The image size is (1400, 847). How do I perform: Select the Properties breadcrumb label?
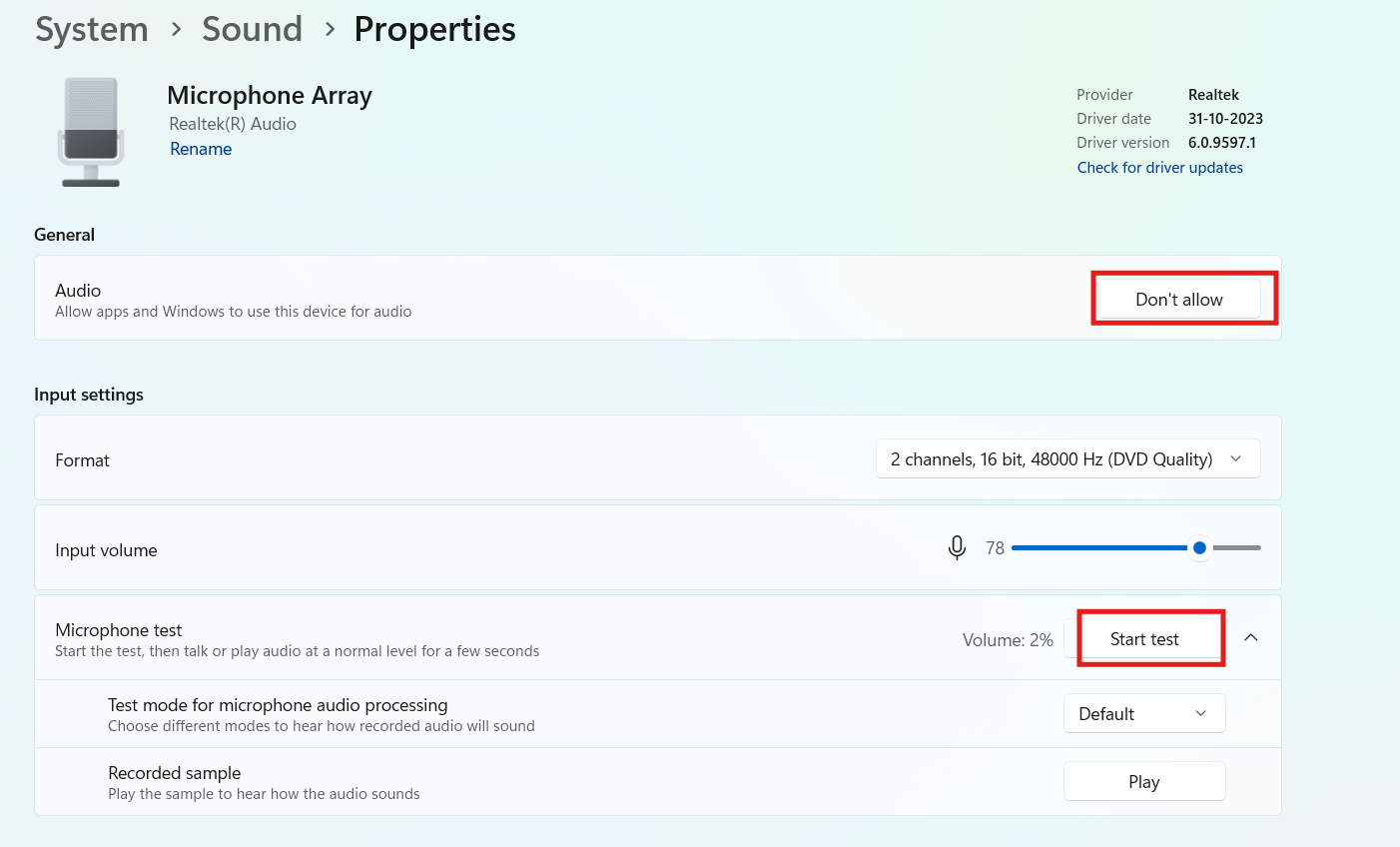tap(434, 29)
